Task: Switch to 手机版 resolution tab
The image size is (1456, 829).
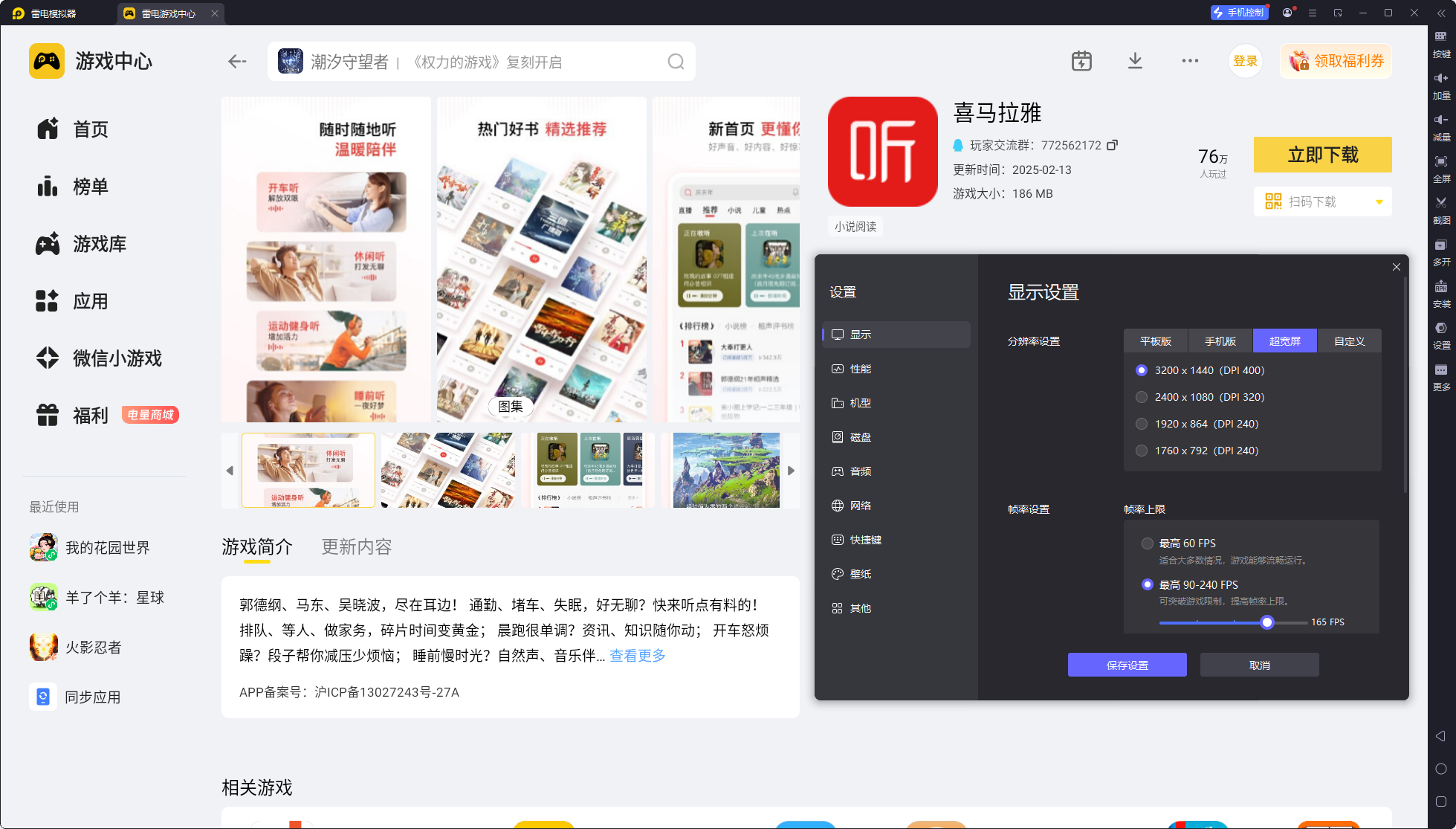Action: 1220,341
